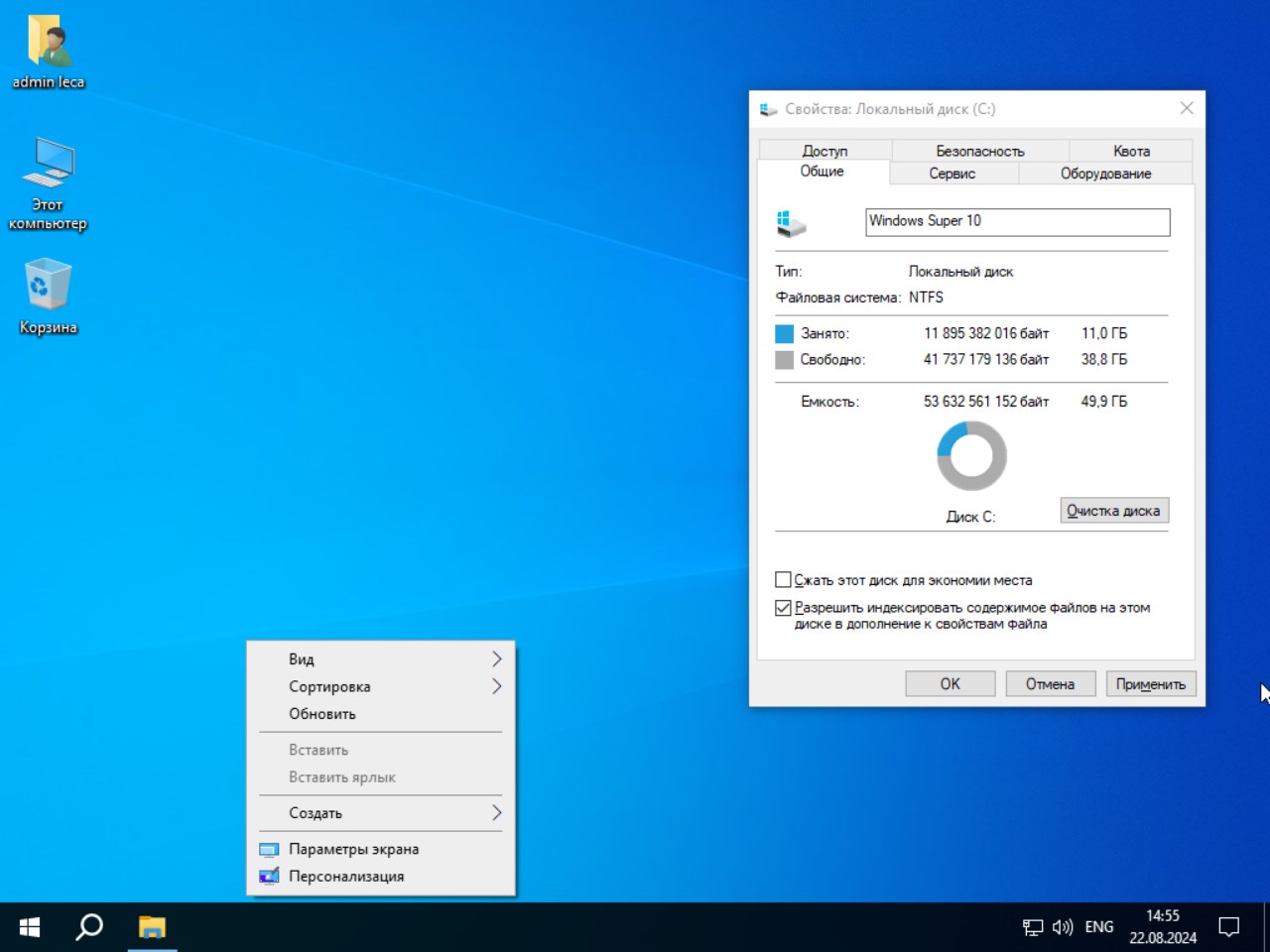
Task: Click the Применить button
Action: [x=1150, y=684]
